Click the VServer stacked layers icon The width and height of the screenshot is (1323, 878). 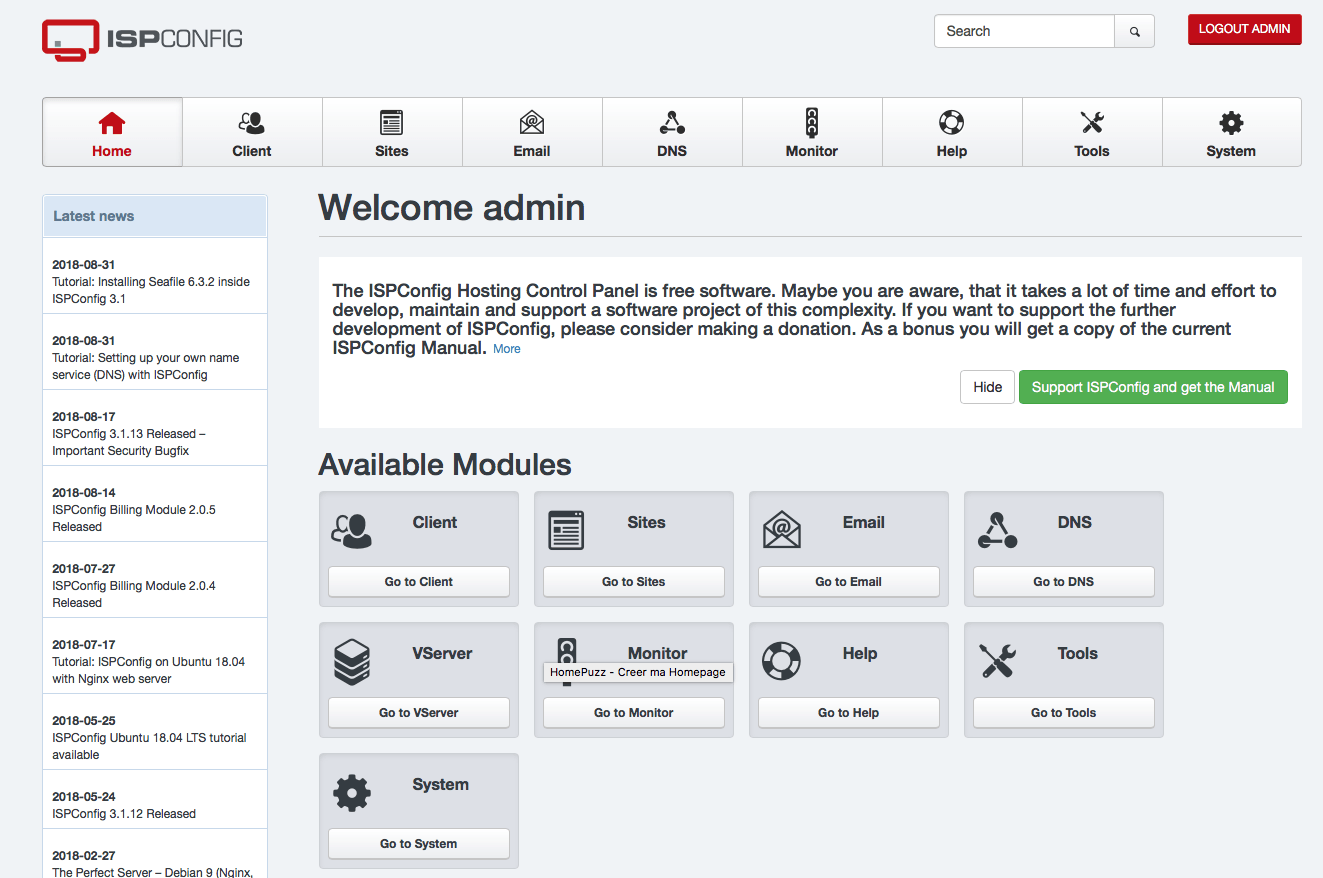[352, 661]
